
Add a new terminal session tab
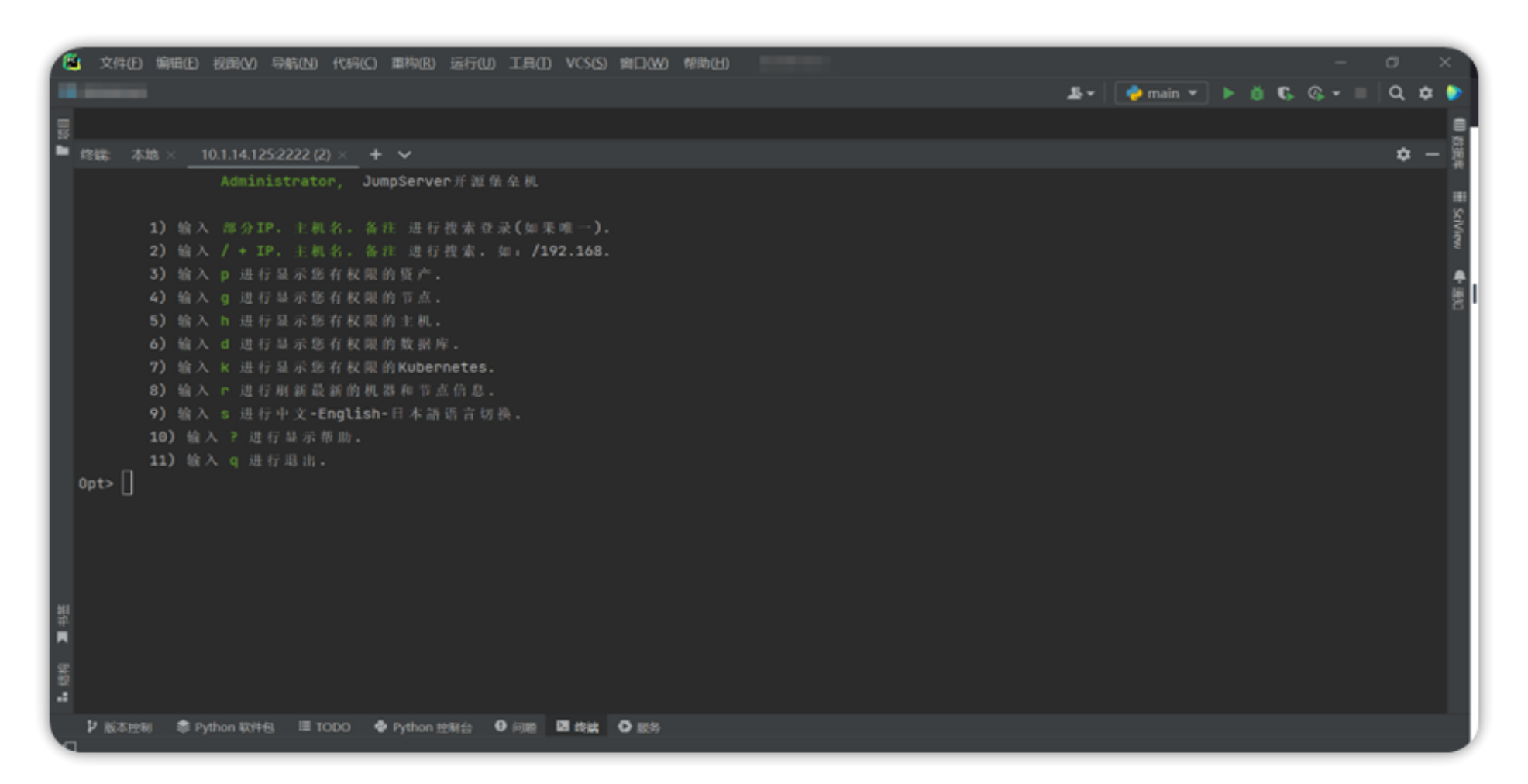pos(376,154)
